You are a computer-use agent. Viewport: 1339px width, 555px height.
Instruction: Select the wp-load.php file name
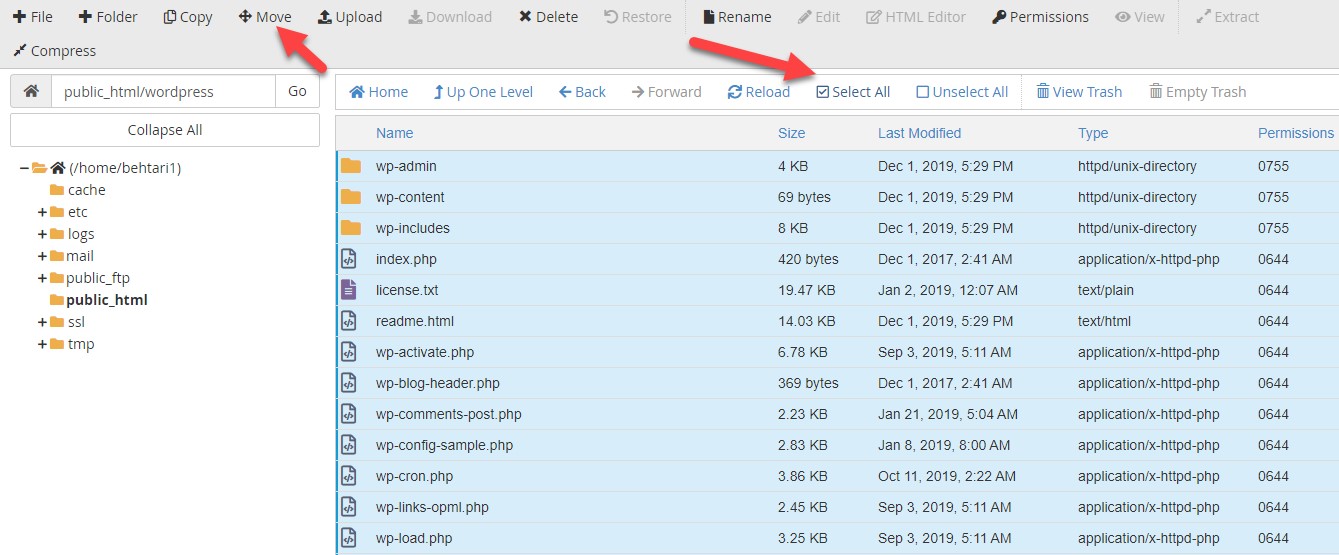pyautogui.click(x=414, y=538)
